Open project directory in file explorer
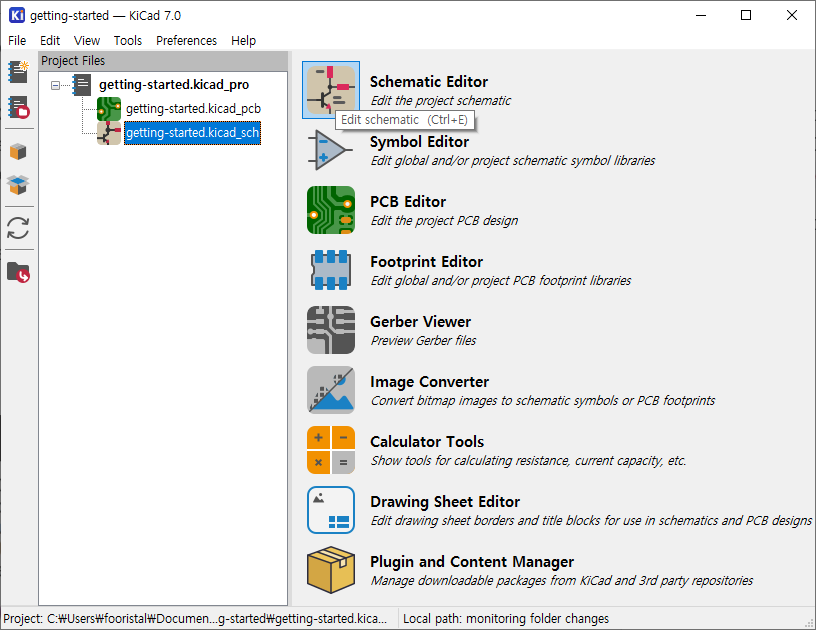816x630 pixels. click(18, 272)
